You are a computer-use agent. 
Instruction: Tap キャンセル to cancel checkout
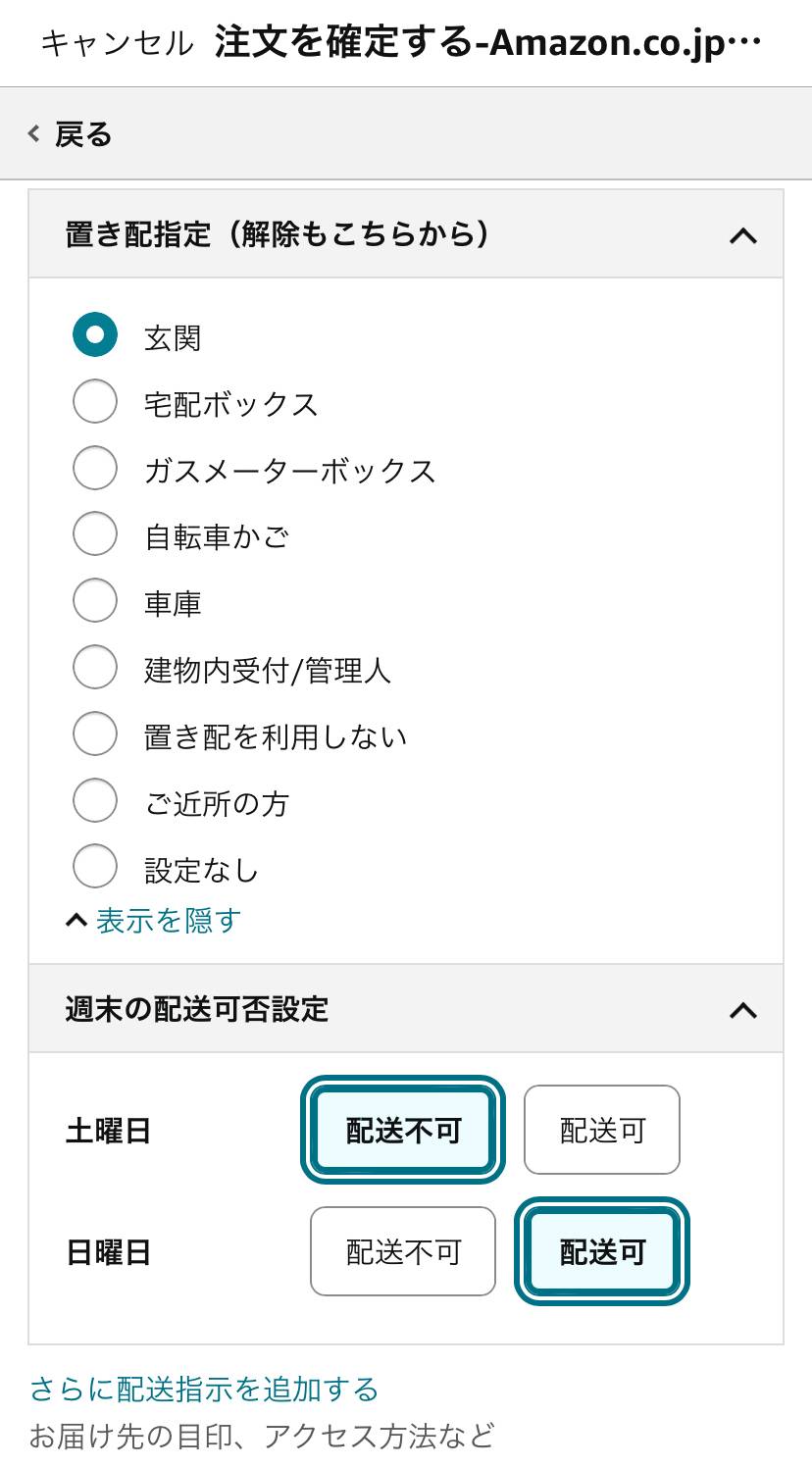[x=117, y=41]
